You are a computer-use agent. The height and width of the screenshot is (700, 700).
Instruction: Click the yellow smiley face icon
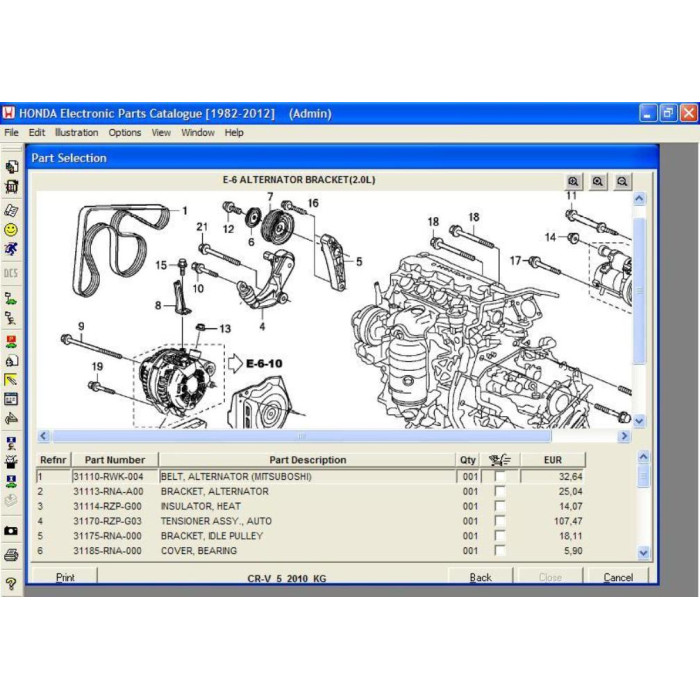(11, 230)
